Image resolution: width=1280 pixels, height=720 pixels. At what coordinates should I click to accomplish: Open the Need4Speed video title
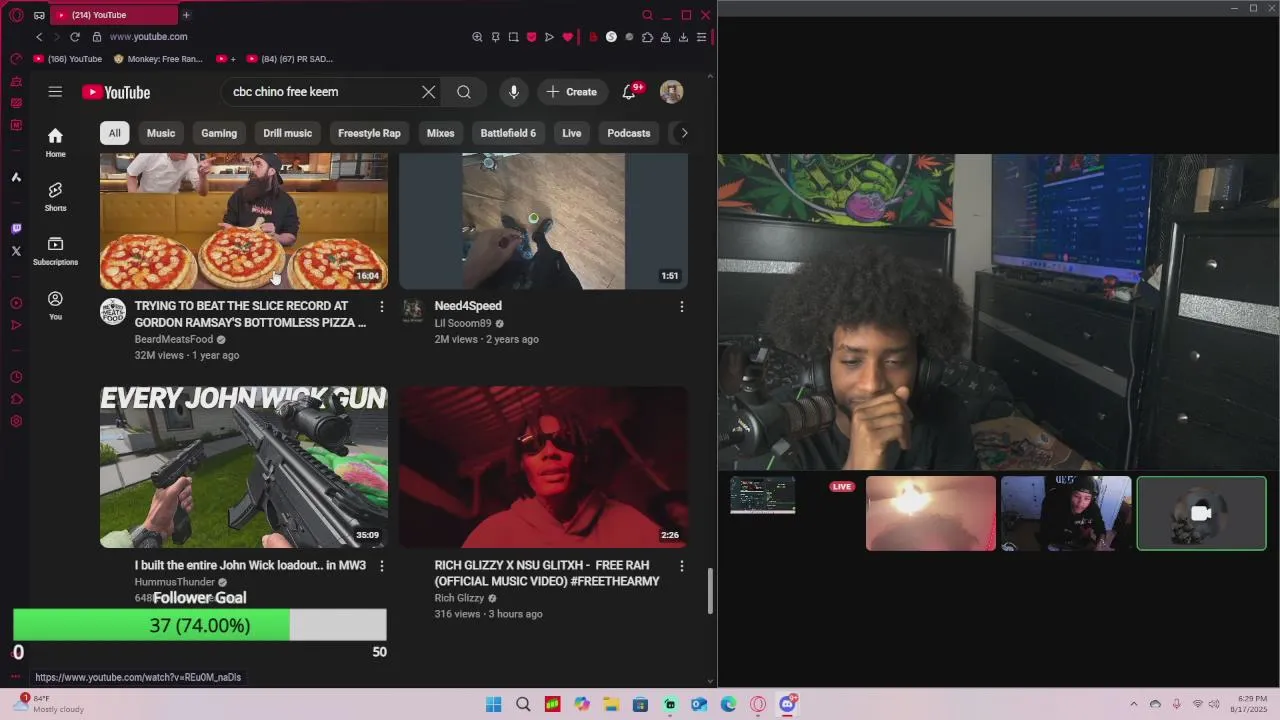[468, 306]
